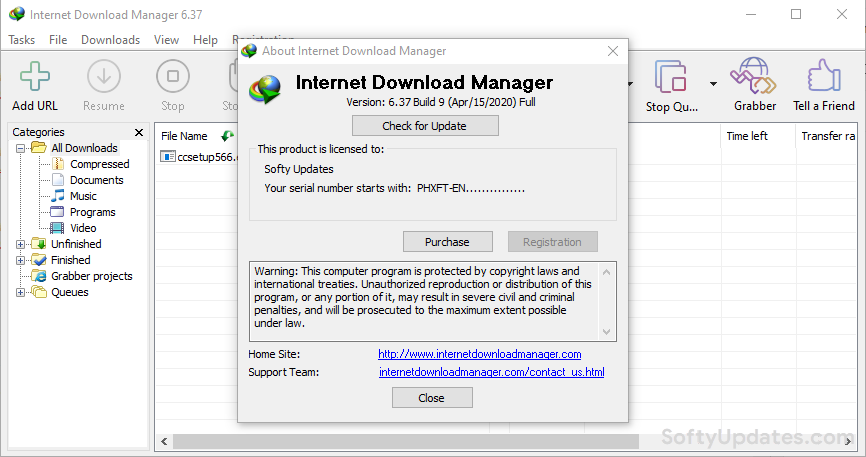Click the IDM logo in About dialog
Image resolution: width=866 pixels, height=457 pixels.
point(265,90)
